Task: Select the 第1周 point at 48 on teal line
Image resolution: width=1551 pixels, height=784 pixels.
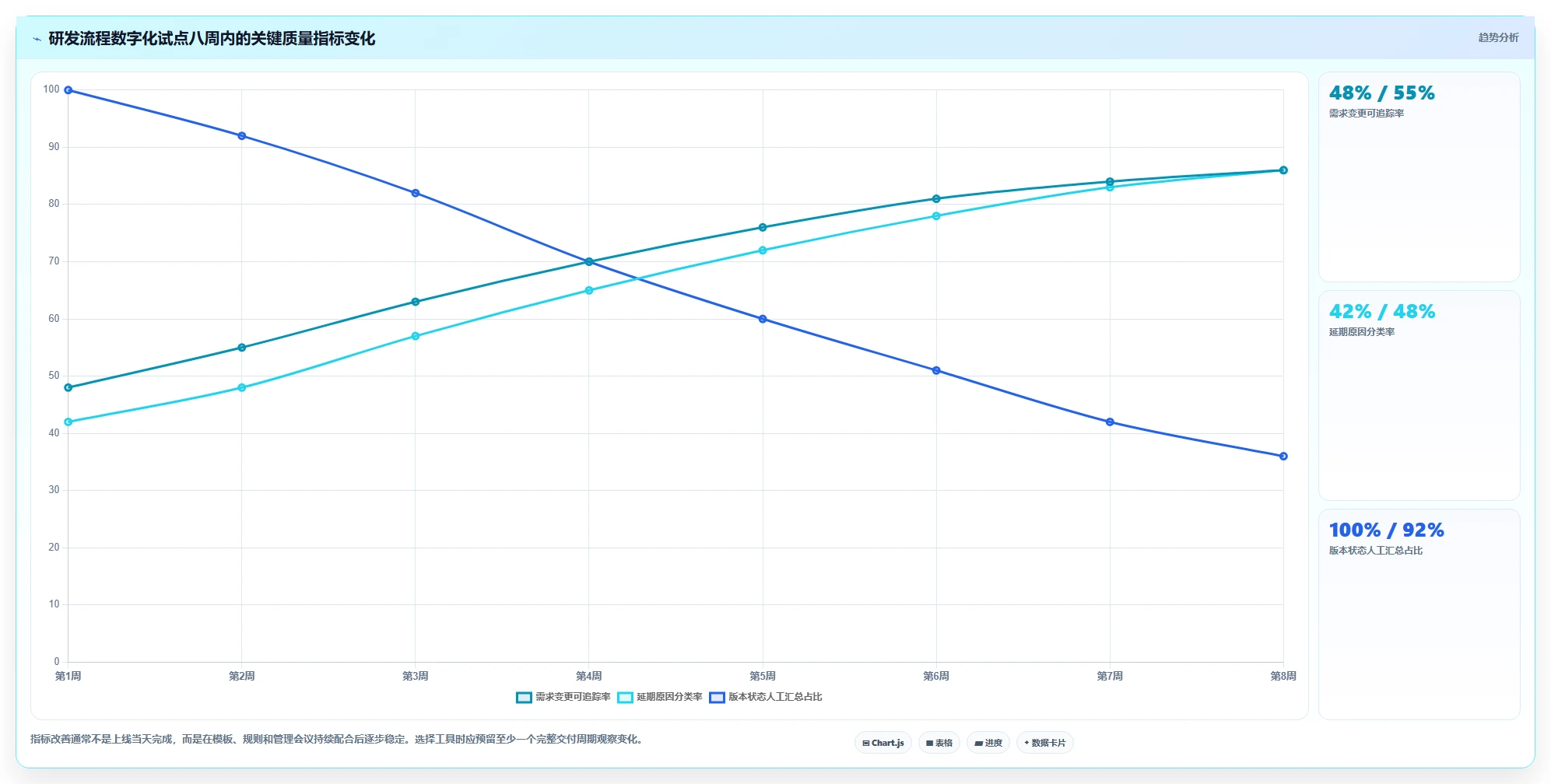Action: click(x=68, y=387)
